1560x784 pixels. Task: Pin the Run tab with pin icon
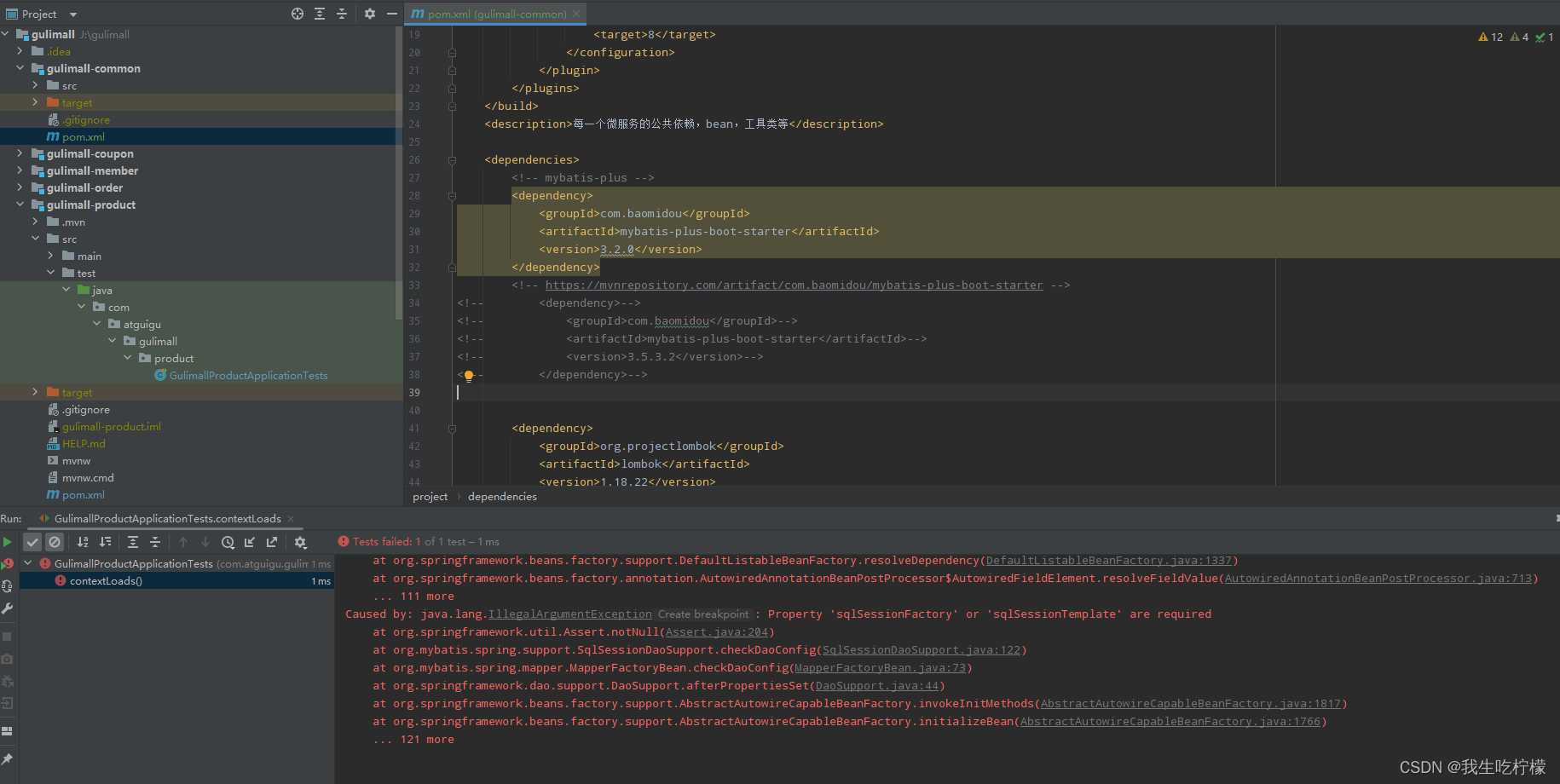[7, 759]
